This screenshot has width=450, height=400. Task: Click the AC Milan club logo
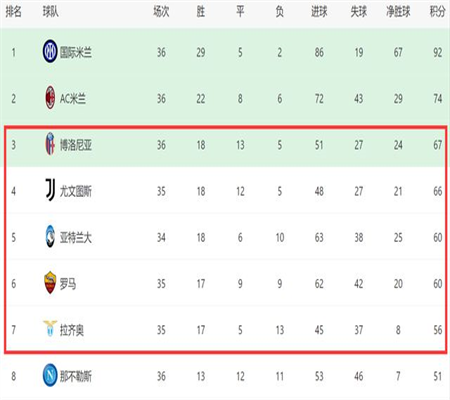click(50, 97)
